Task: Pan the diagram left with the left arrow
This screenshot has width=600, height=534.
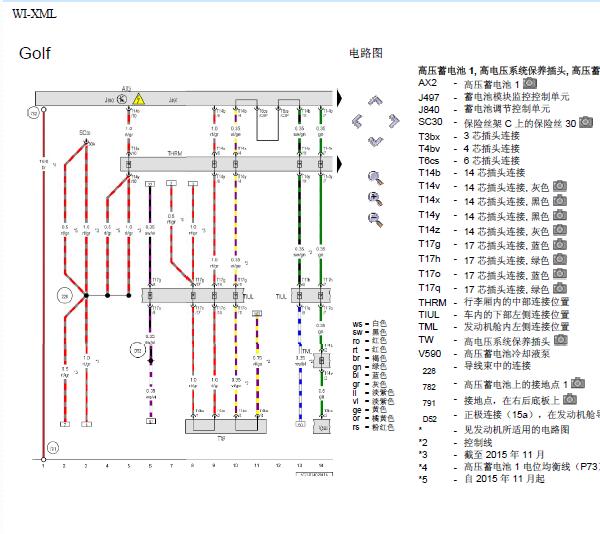Action: [357, 121]
